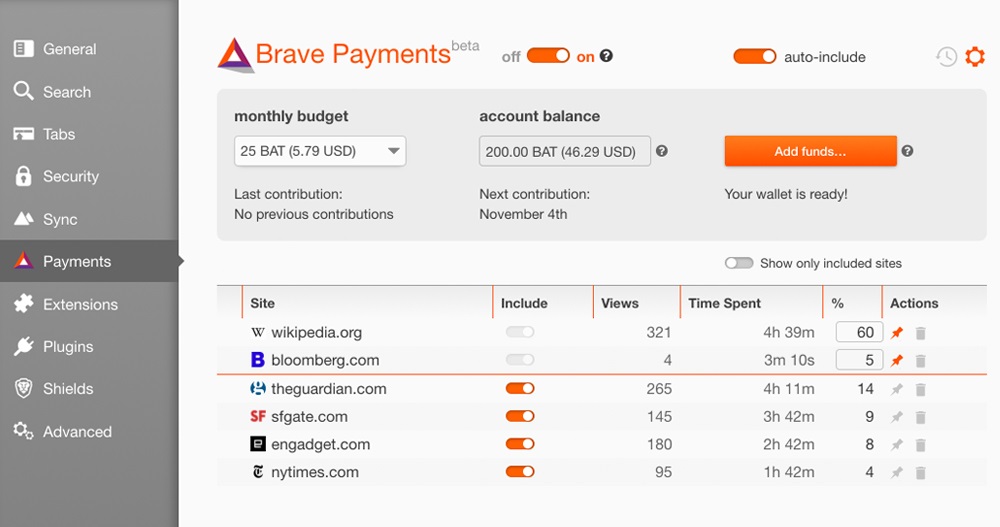The image size is (1000, 527).
Task: Delete engadget.com with trash icon
Action: (x=920, y=445)
